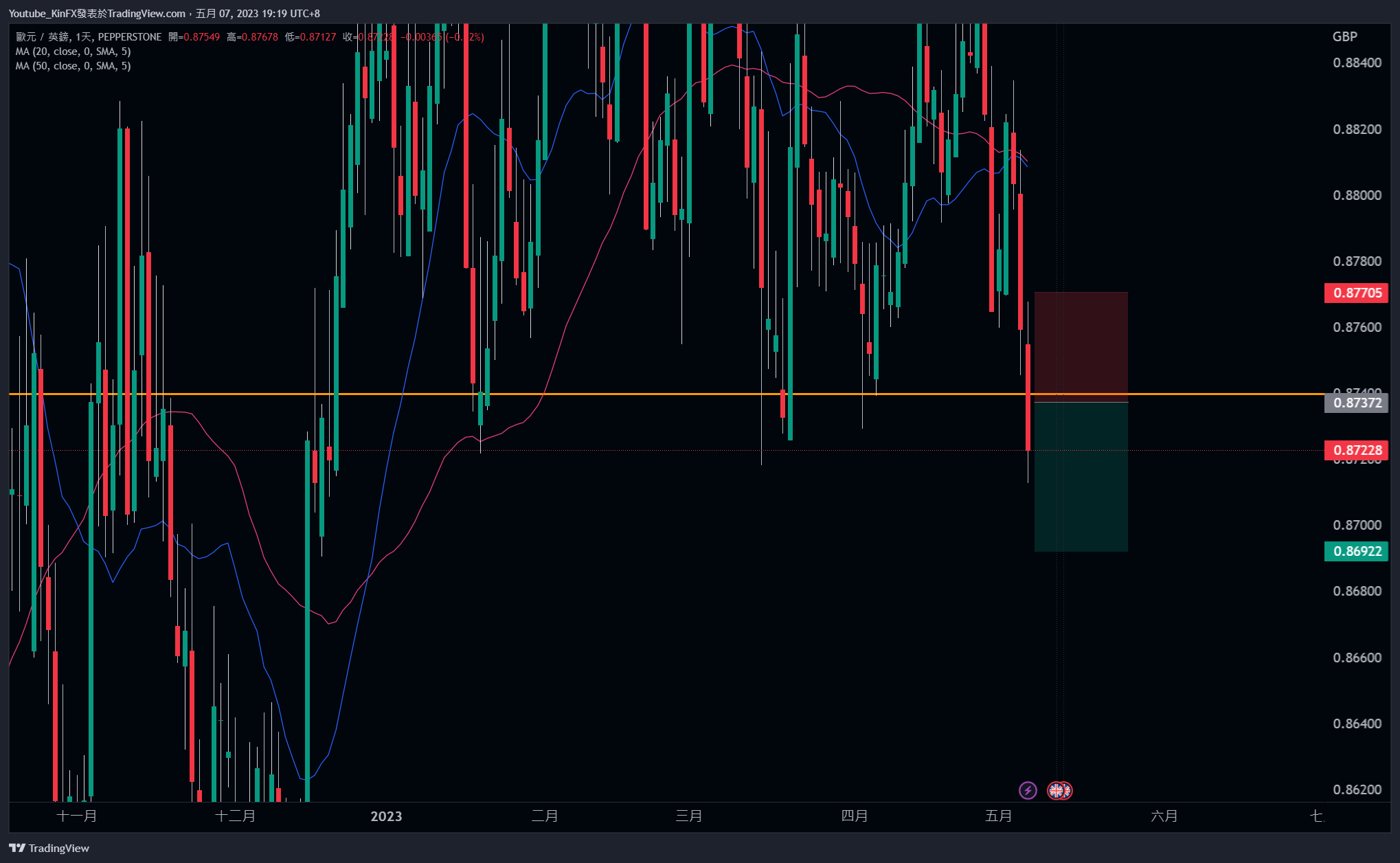Click the 0.87600 price axis label
This screenshot has width=1400, height=863.
(1357, 327)
